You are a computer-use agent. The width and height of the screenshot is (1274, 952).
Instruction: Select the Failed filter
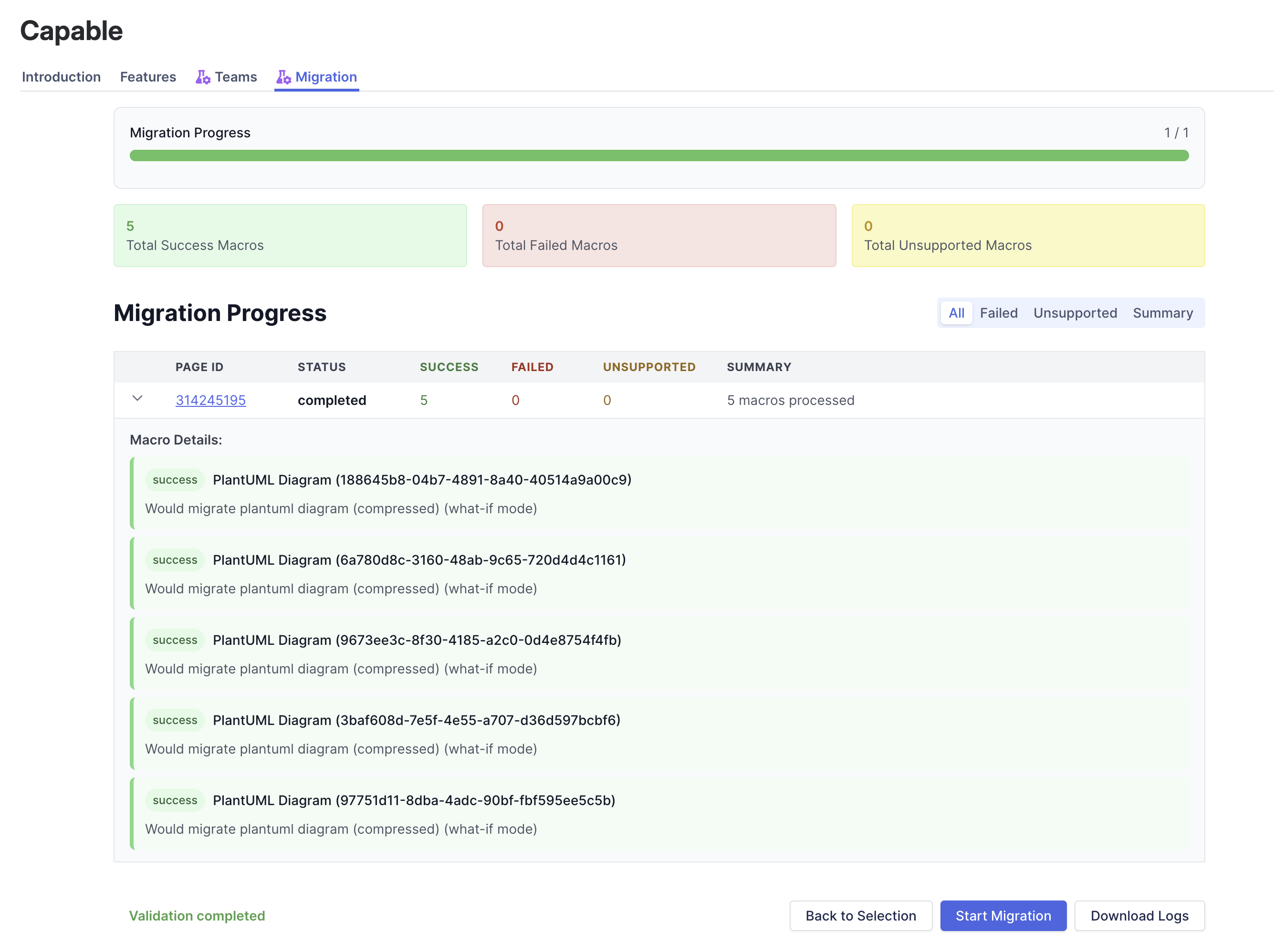coord(998,312)
